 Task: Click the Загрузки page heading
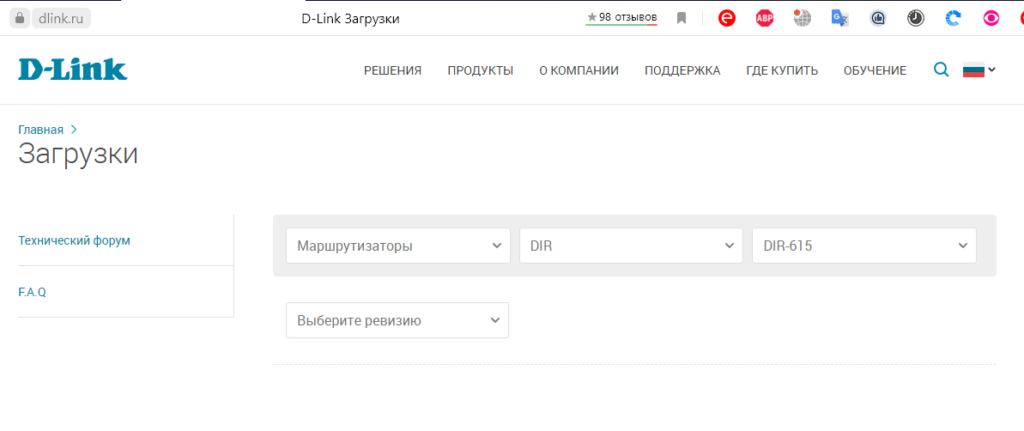point(78,155)
